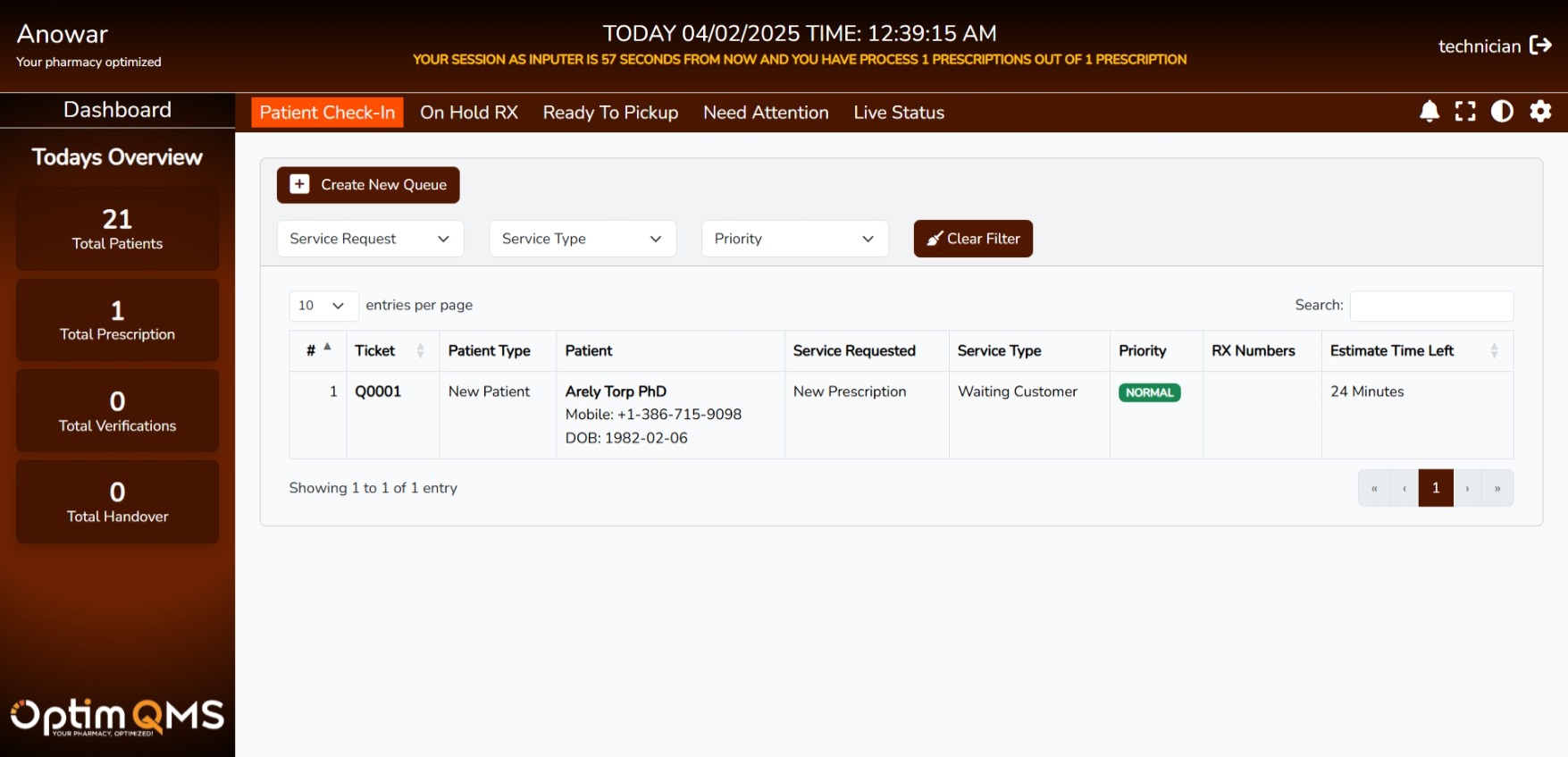Click the logout arrow icon next to technician
Image resolution: width=1568 pixels, height=757 pixels.
point(1540,46)
